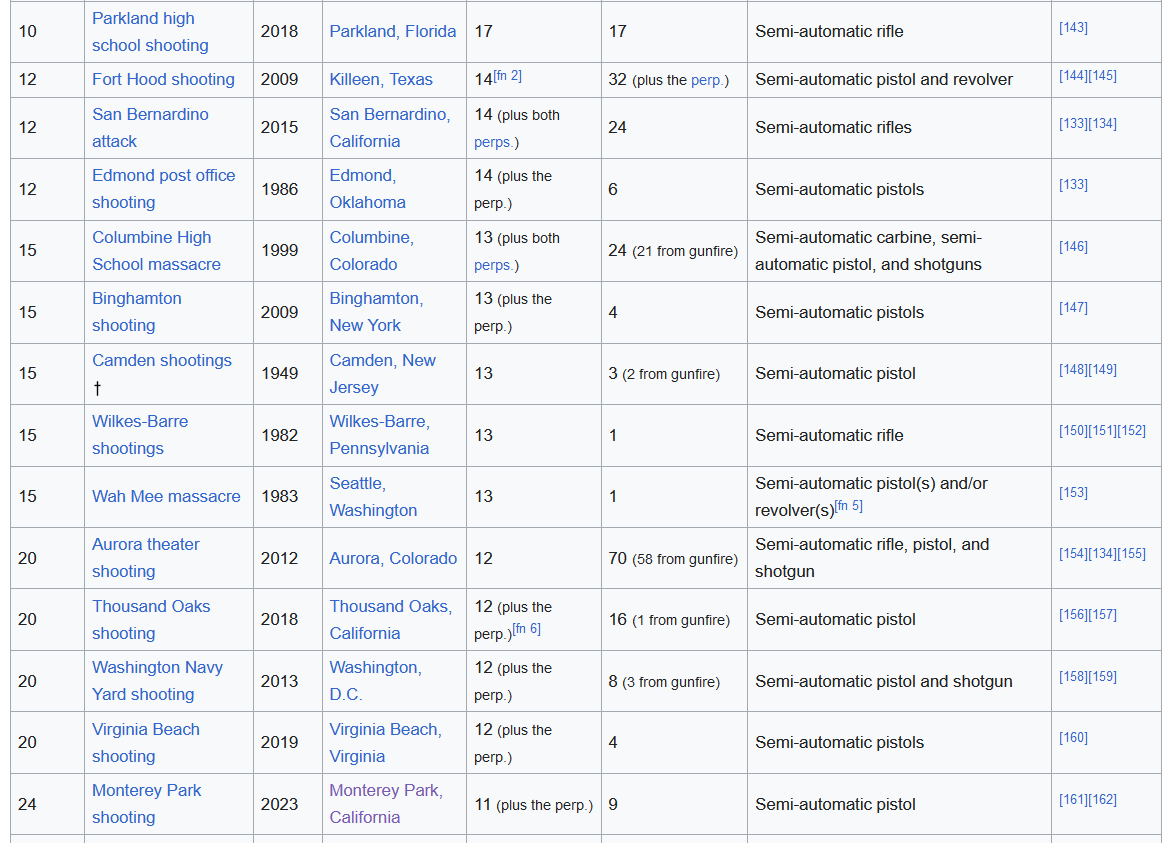This screenshot has width=1171, height=843.
Task: Open footnote [fn 2] beside Fort Hood deaths
Action: (508, 75)
